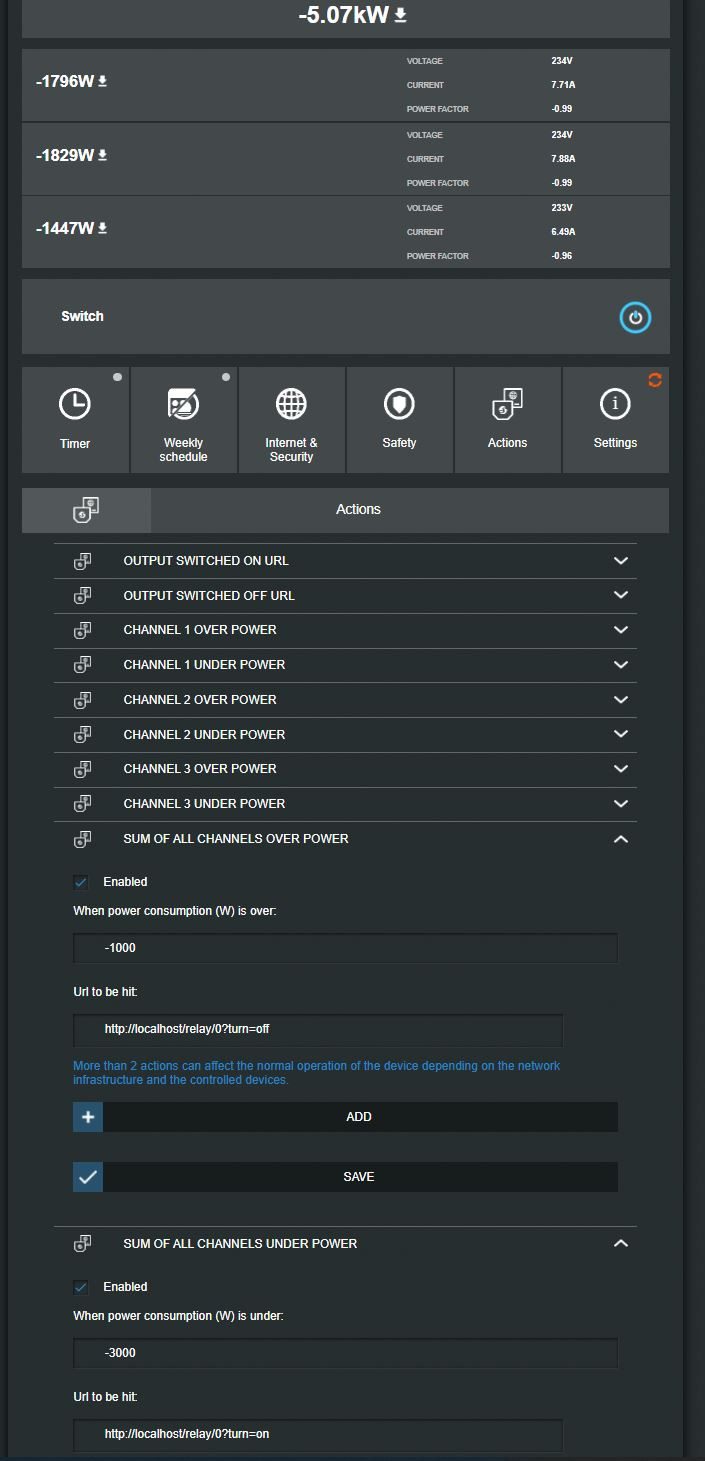Uncheck Enabled under Sum Under Power
Viewport: 705px width, 1461px height.
(81, 1287)
